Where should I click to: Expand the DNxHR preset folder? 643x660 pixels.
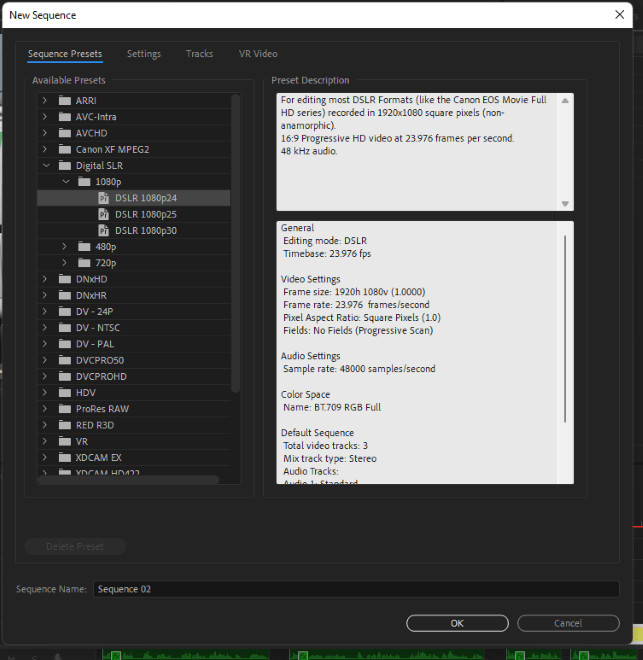(x=45, y=295)
